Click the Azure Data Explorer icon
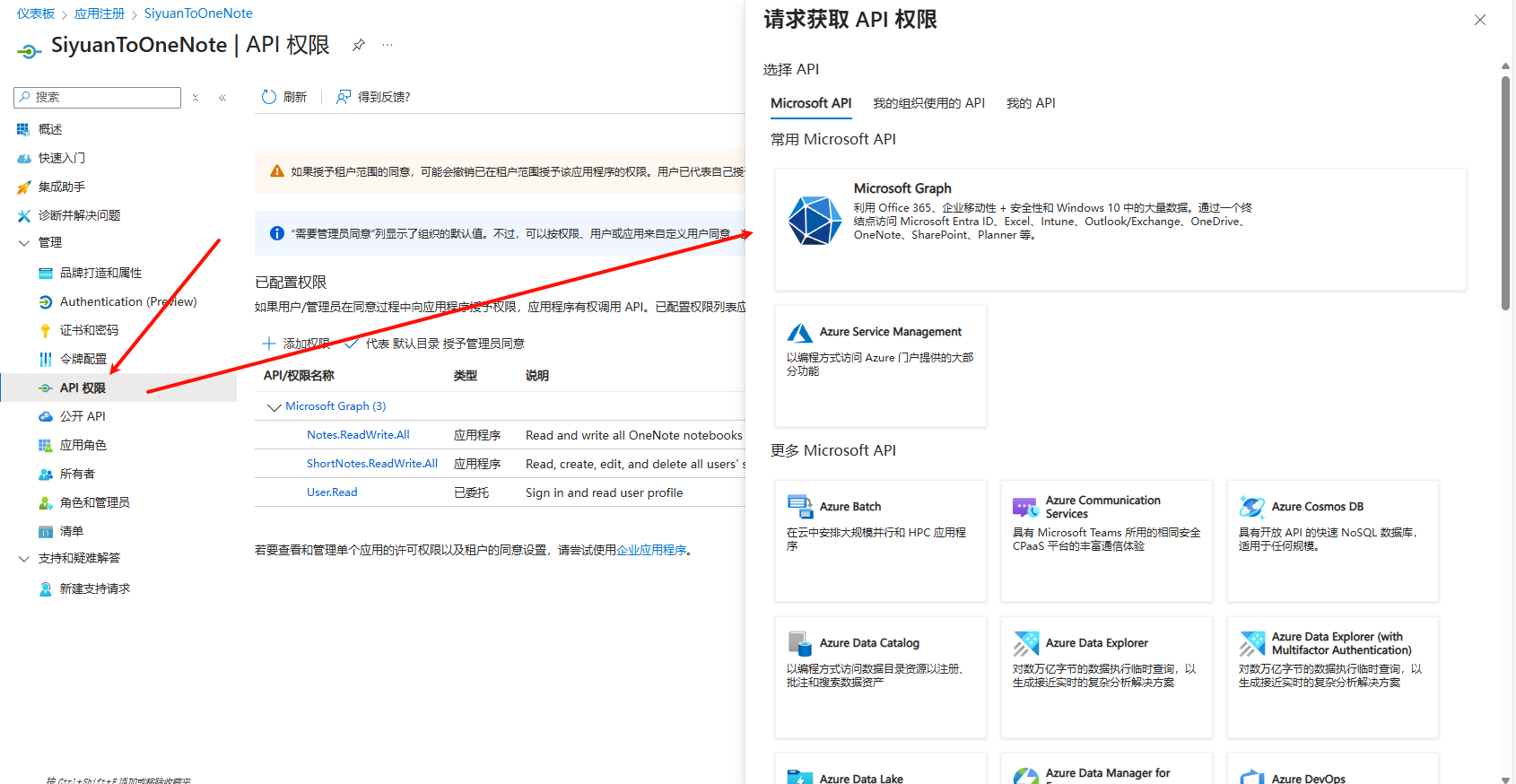This screenshot has width=1516, height=784. click(1025, 643)
